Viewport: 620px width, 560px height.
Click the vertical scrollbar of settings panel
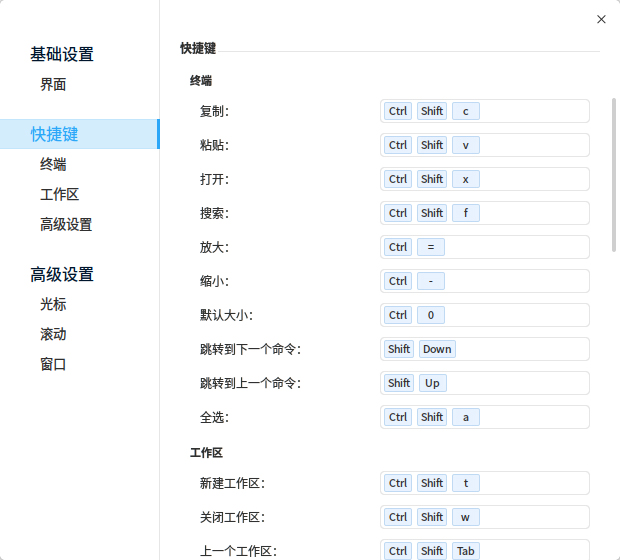[x=614, y=175]
